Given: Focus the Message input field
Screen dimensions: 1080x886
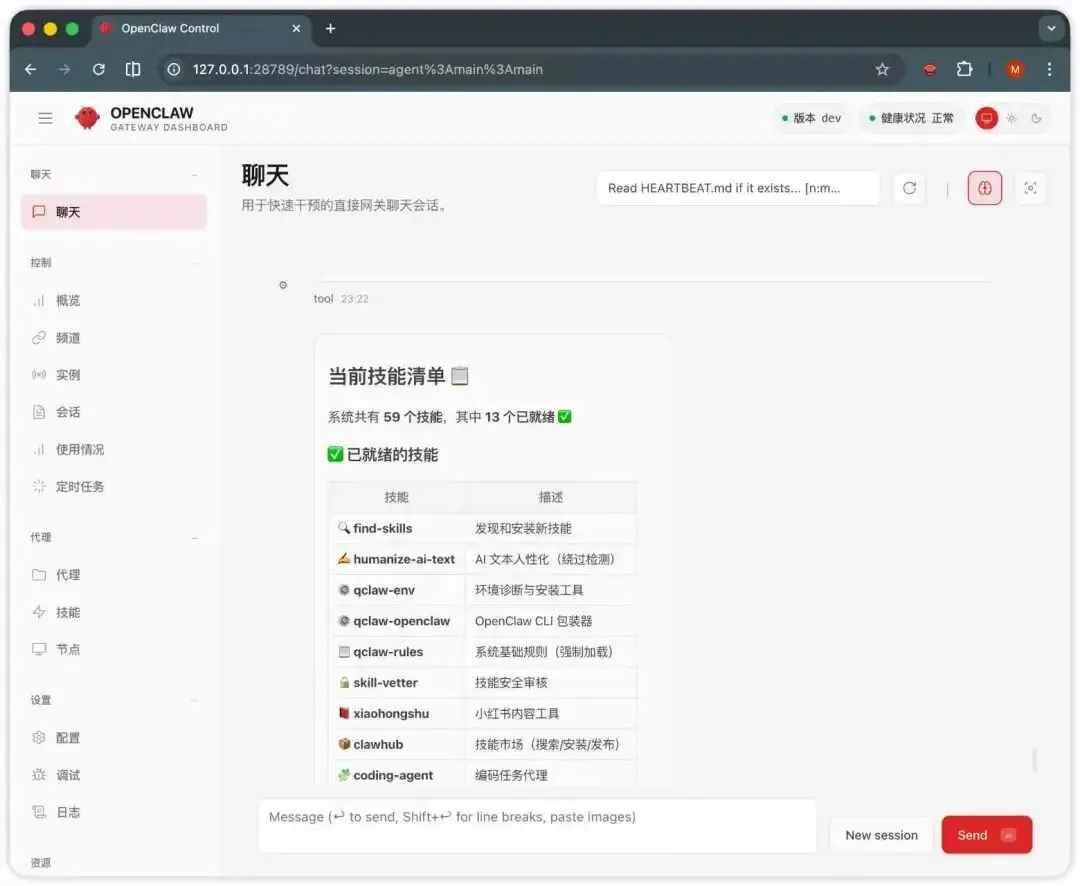Looking at the screenshot, I should pos(537,826).
